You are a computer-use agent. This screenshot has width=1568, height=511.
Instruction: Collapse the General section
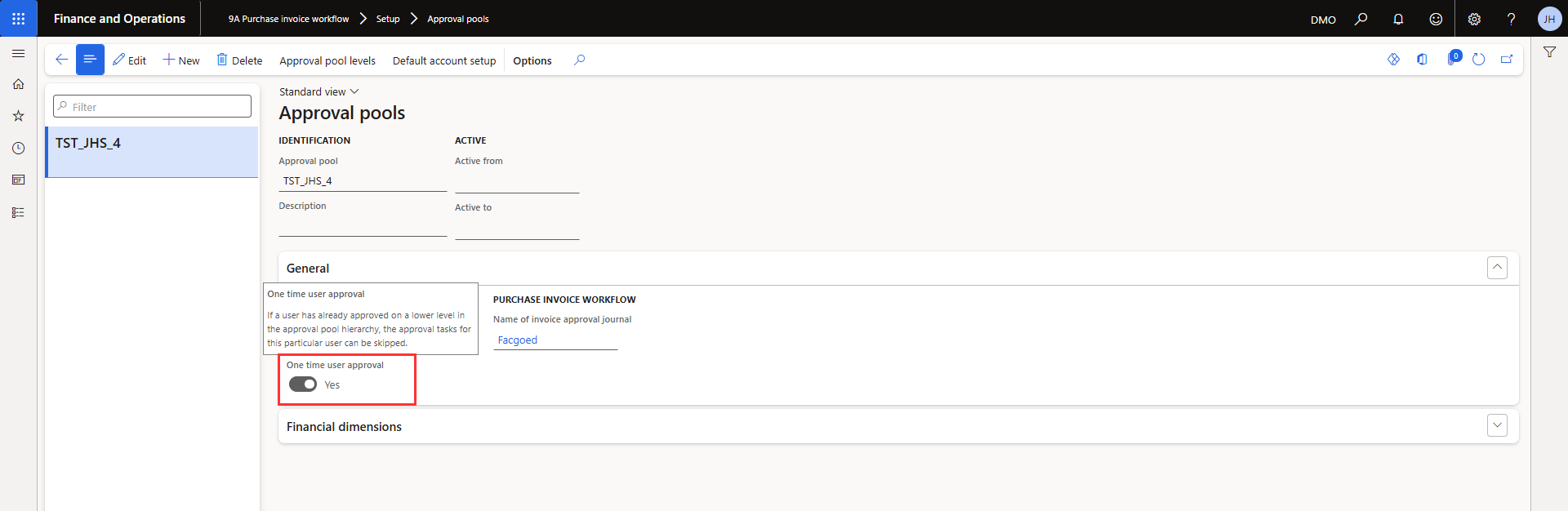(1497, 268)
